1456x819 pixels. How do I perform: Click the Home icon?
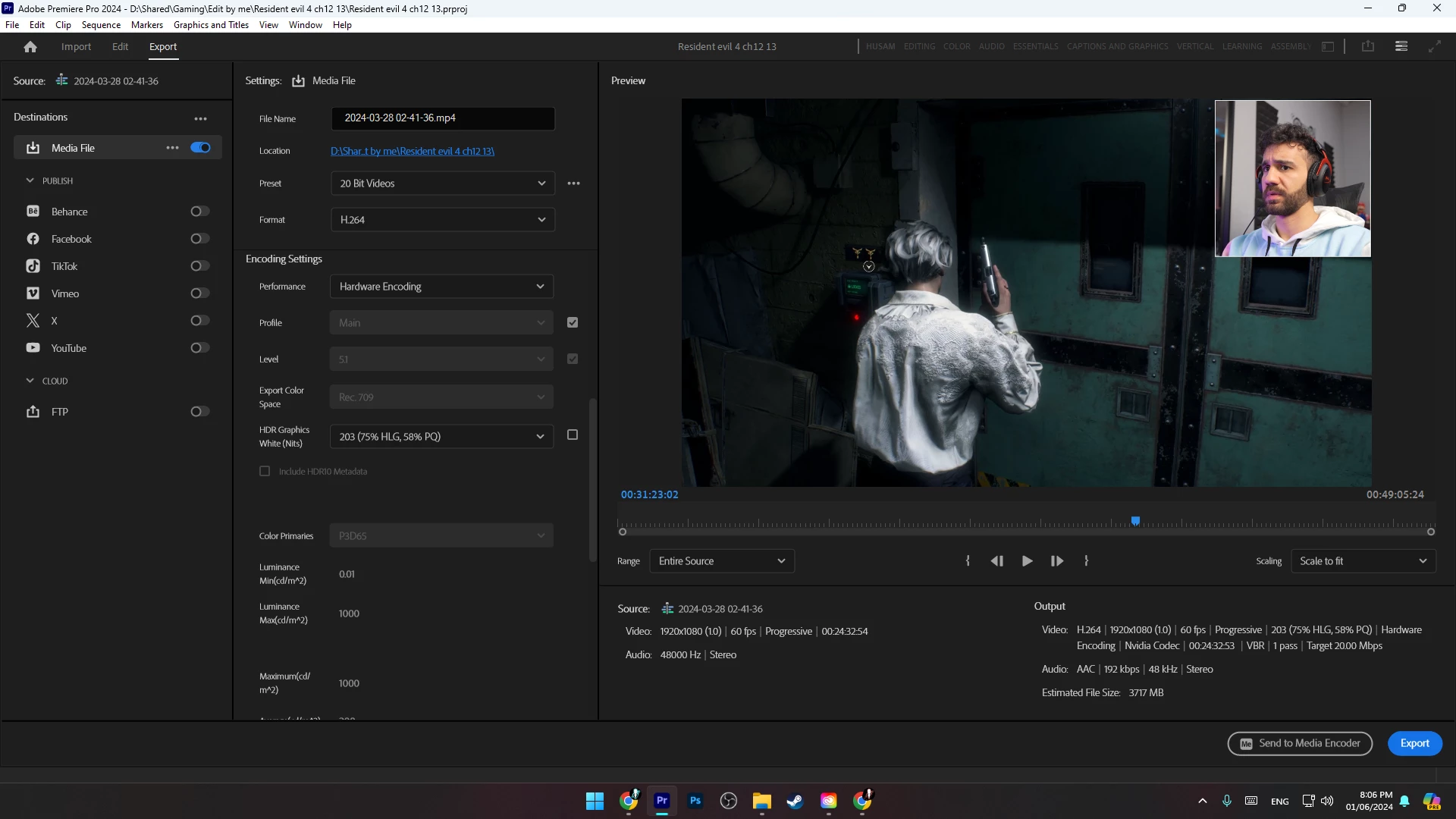pos(30,47)
